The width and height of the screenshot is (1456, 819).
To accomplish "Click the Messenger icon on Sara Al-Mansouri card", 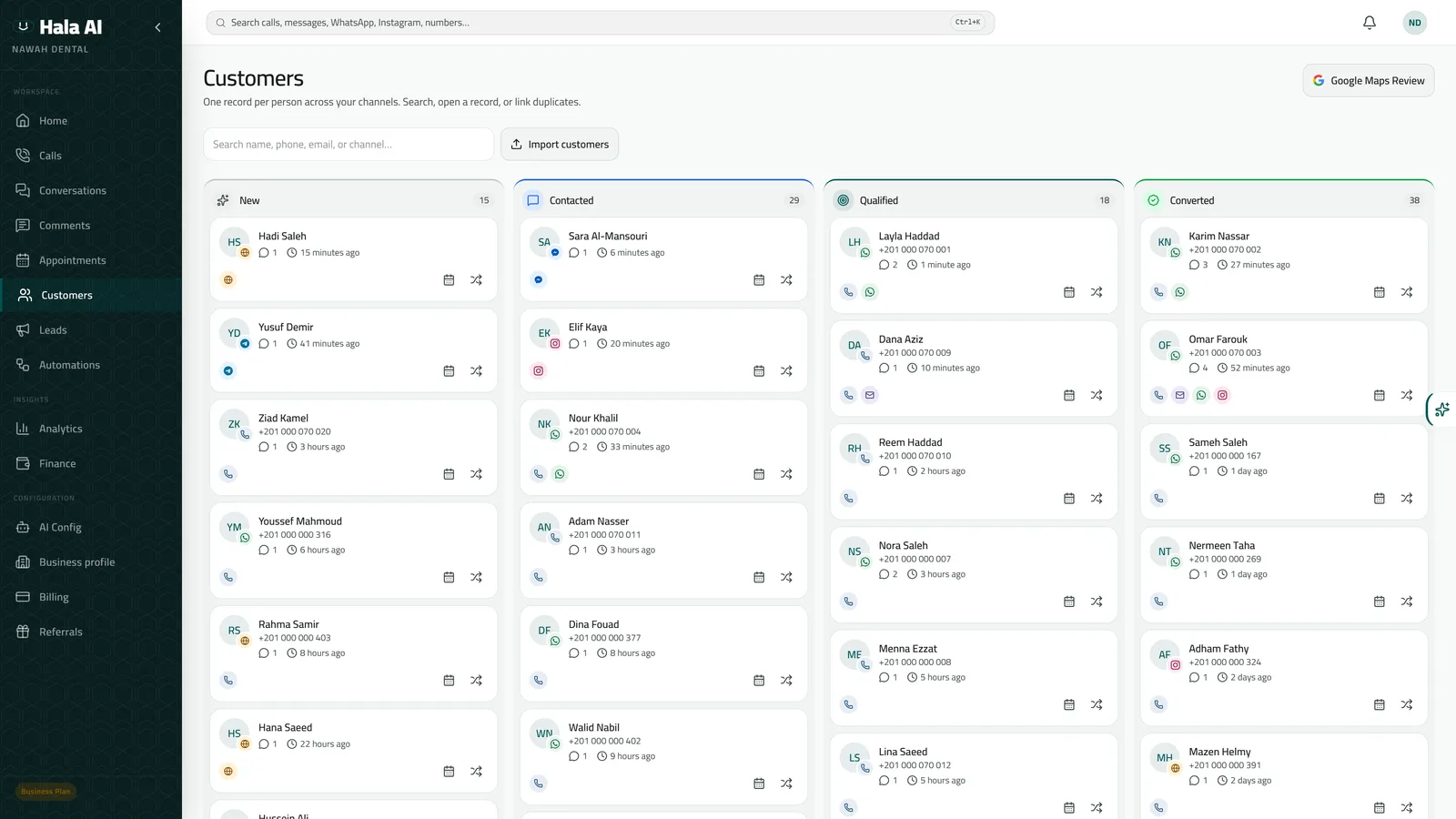I will [x=539, y=280].
